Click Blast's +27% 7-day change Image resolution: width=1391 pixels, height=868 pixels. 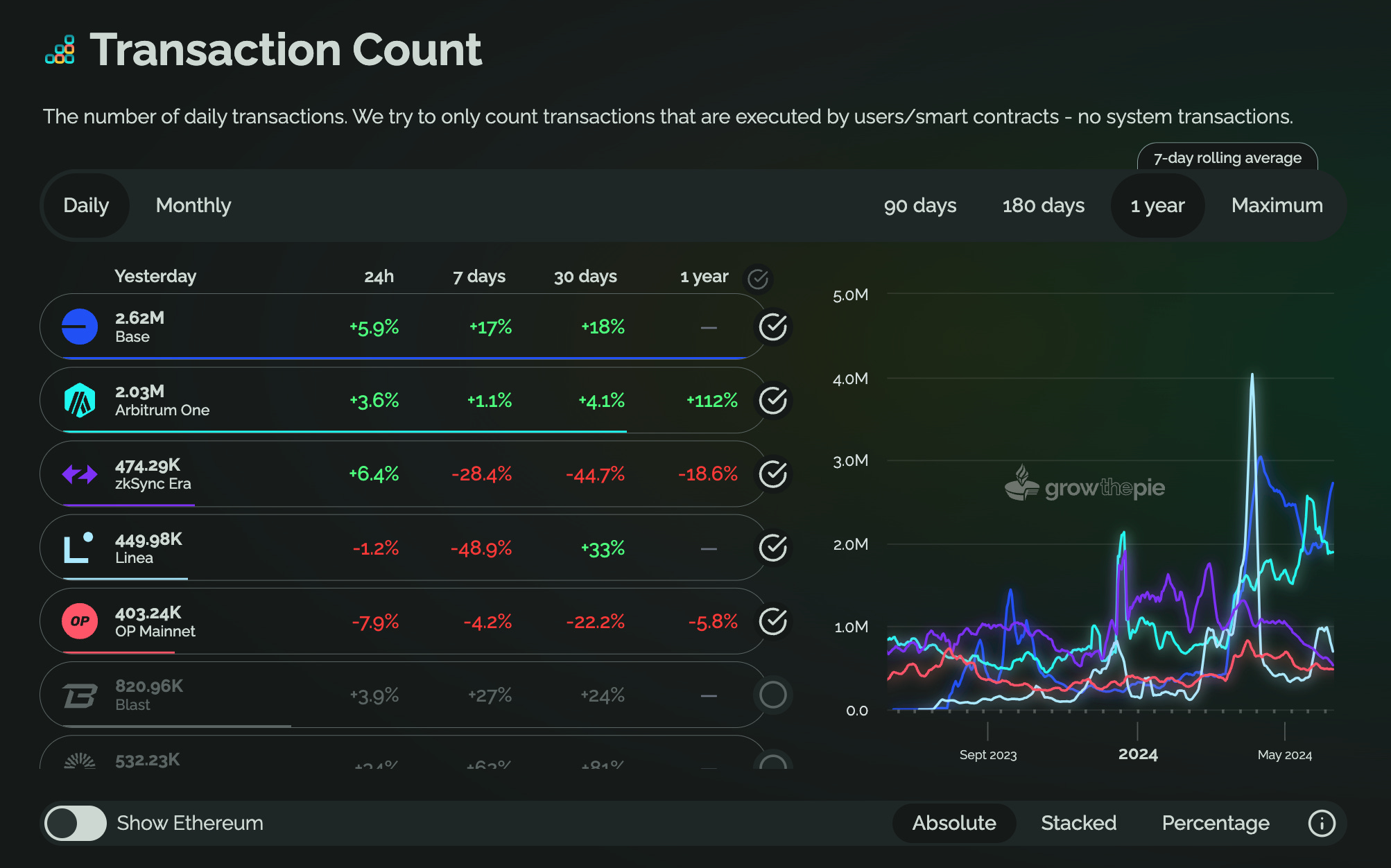tap(490, 695)
